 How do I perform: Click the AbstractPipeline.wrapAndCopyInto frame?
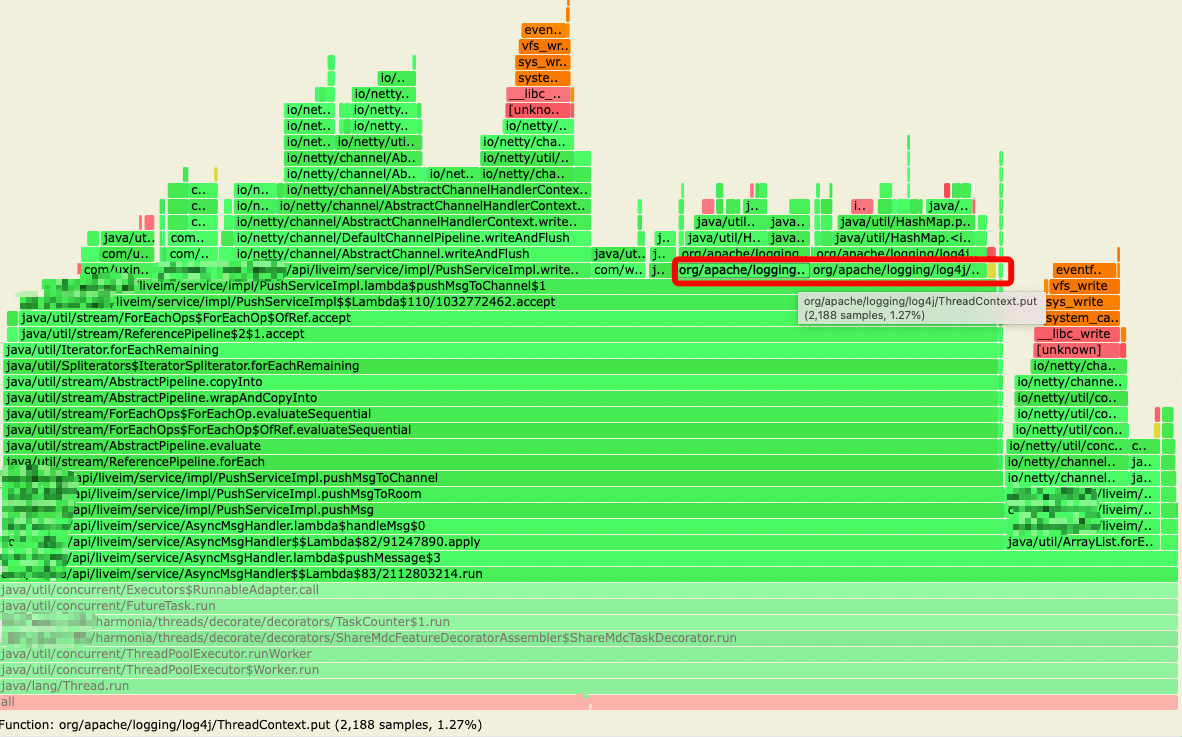[x=500, y=398]
